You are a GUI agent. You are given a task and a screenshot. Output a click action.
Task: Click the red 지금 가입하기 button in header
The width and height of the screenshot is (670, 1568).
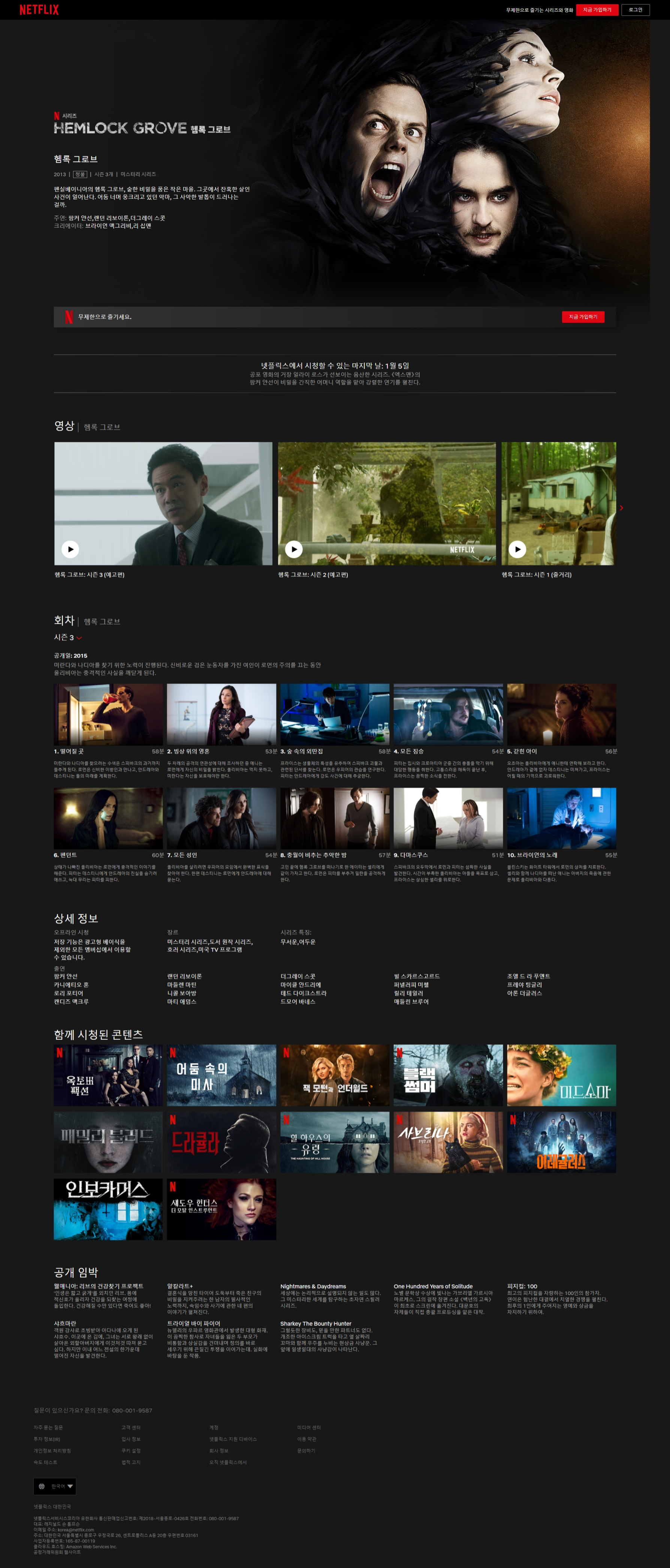pyautogui.click(x=597, y=10)
